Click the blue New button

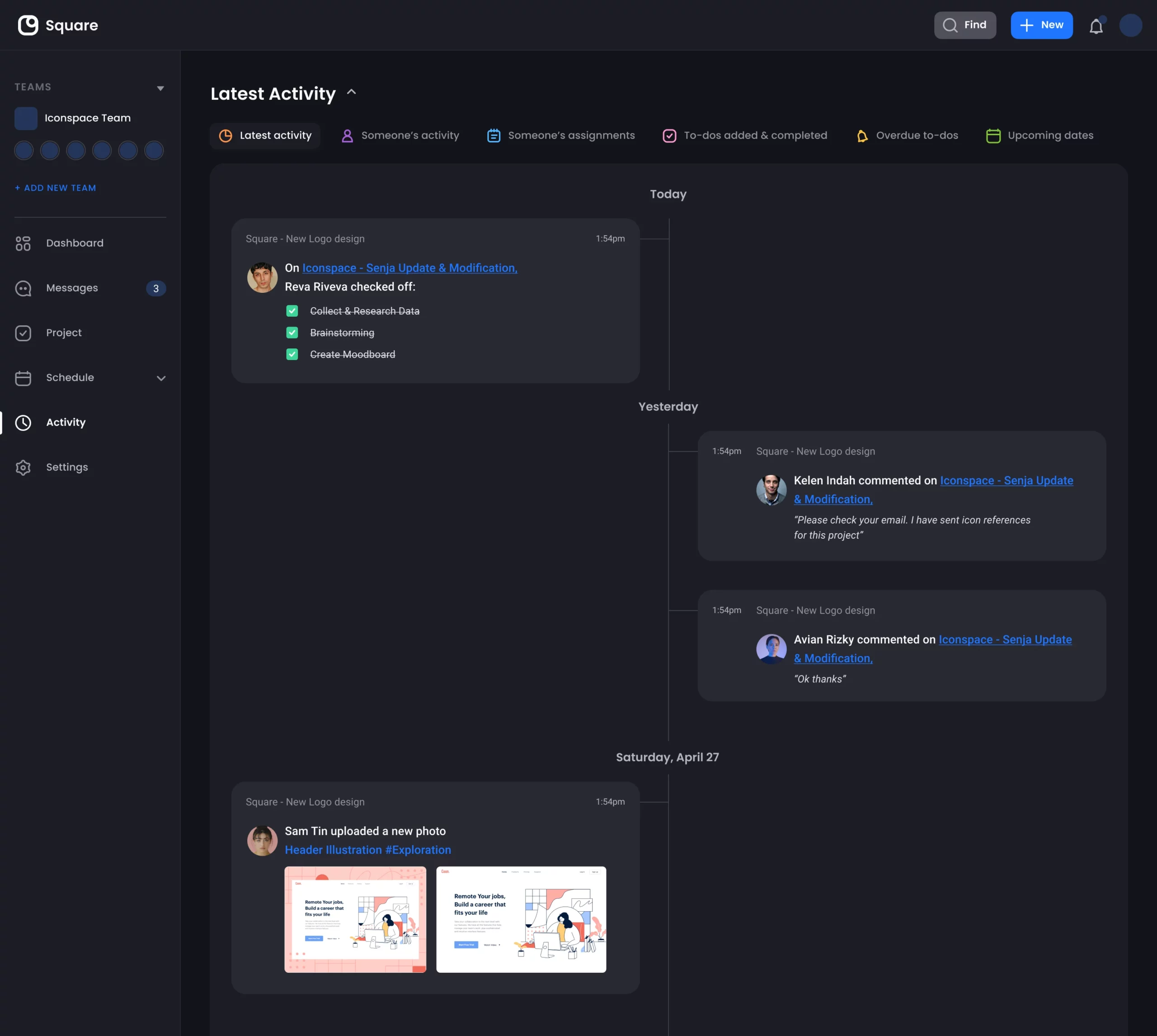(x=1041, y=25)
